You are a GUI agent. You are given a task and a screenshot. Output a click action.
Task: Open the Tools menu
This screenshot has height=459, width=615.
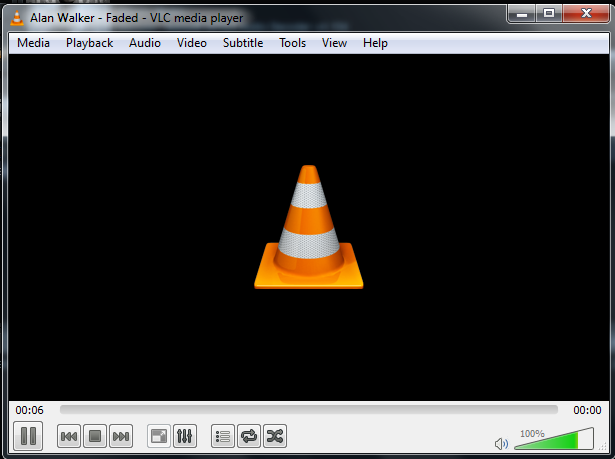pos(292,43)
